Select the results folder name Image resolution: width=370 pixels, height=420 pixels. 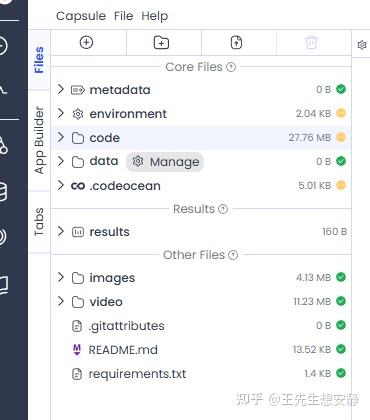[109, 232]
